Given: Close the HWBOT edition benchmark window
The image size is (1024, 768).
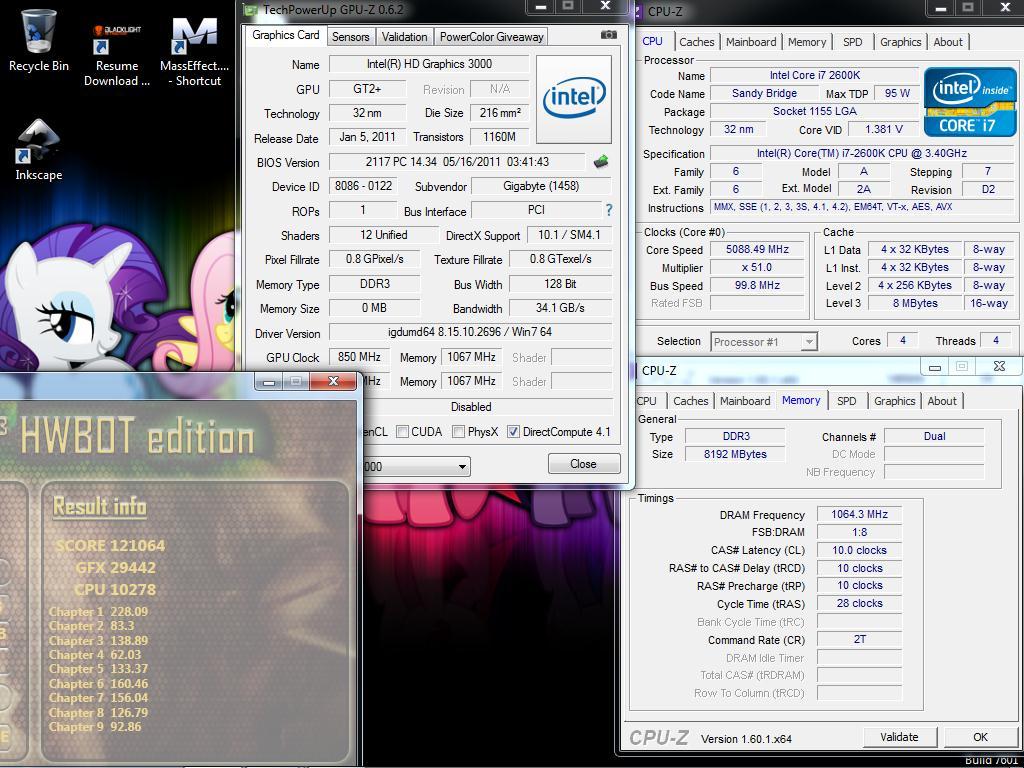Looking at the screenshot, I should [333, 381].
